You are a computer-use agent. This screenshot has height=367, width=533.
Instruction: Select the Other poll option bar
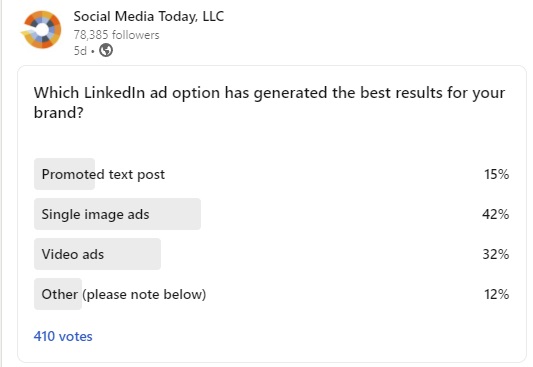click(x=271, y=294)
